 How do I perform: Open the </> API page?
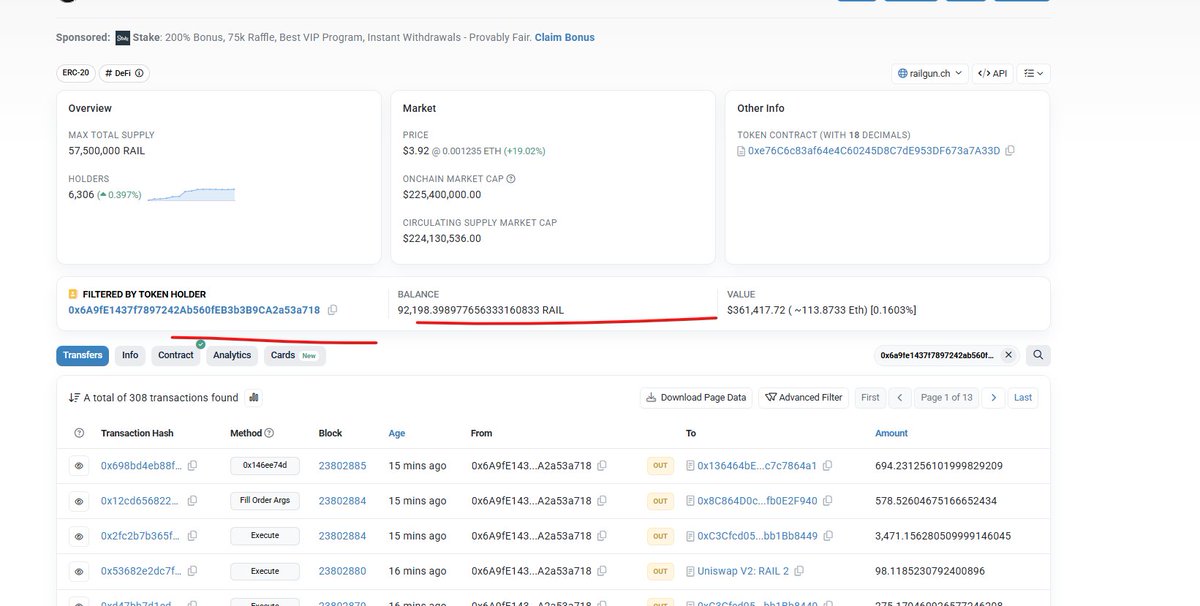point(993,72)
